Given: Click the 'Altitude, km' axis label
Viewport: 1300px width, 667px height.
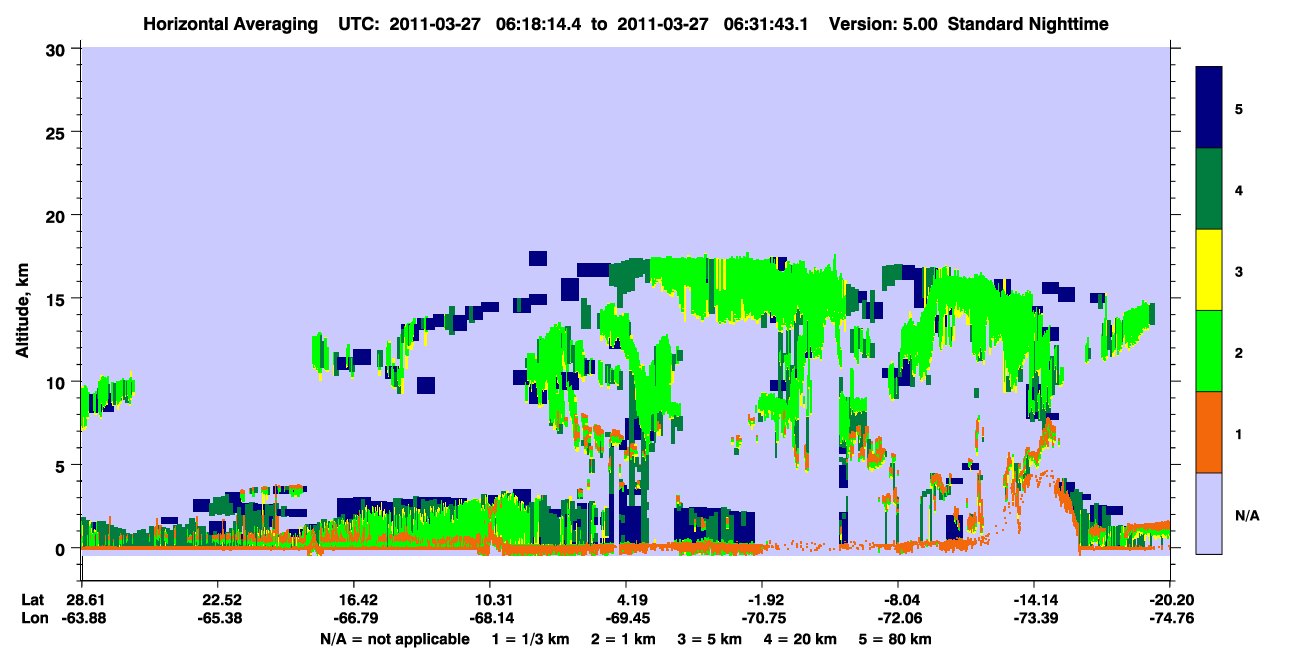Looking at the screenshot, I should (x=22, y=312).
